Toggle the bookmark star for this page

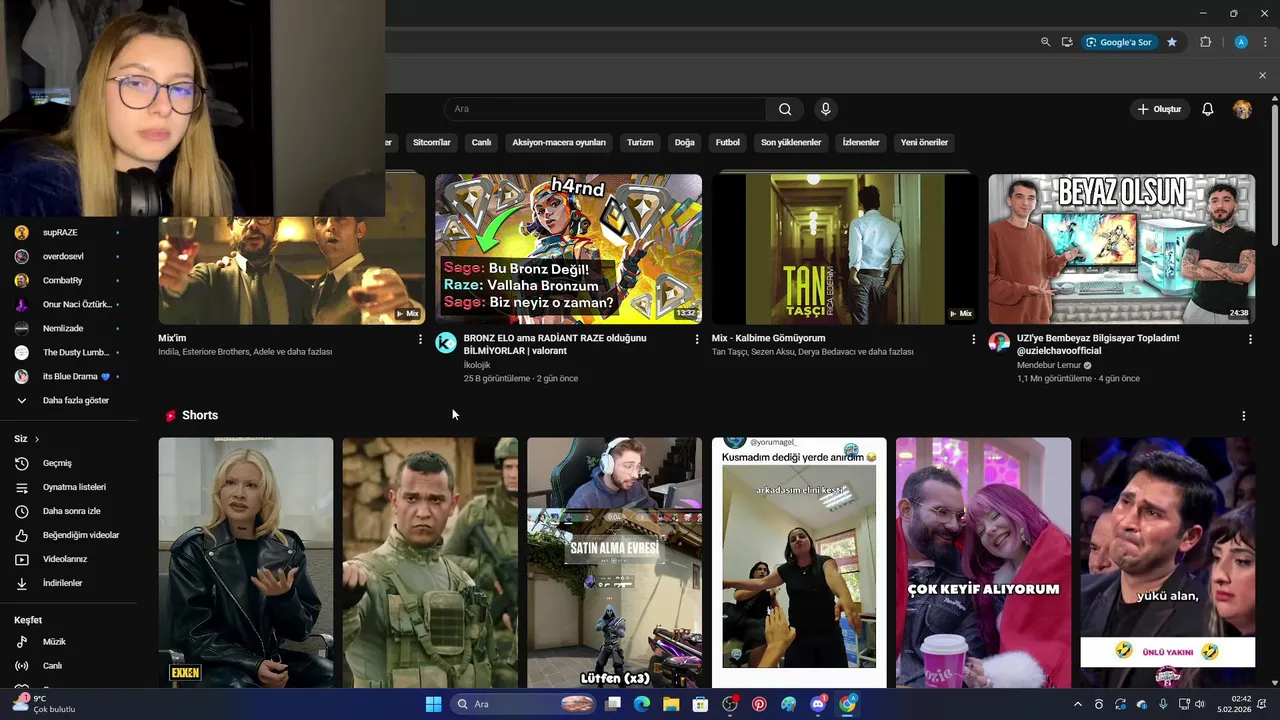(1172, 42)
